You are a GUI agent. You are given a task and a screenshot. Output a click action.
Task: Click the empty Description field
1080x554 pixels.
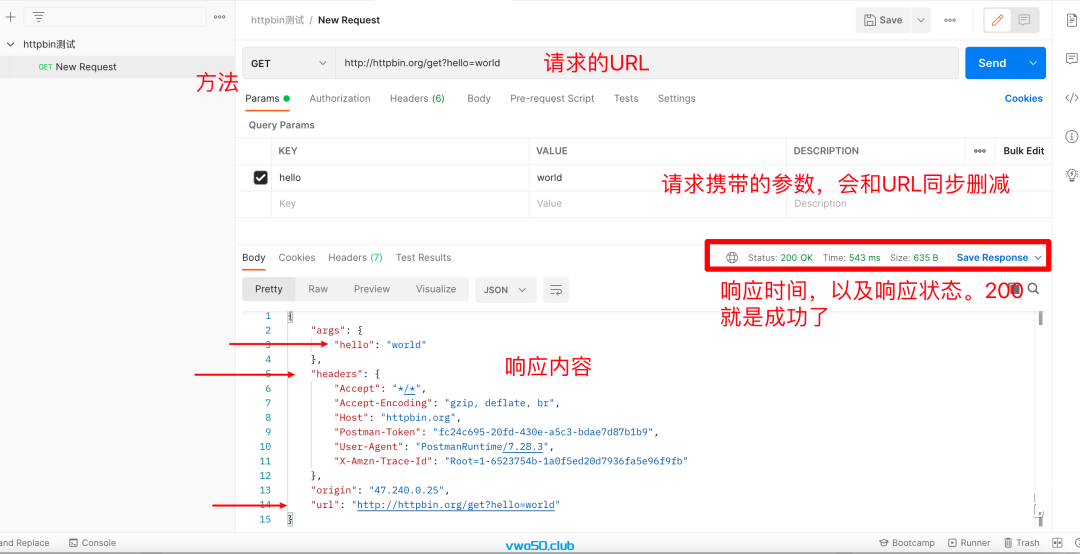tap(920, 204)
